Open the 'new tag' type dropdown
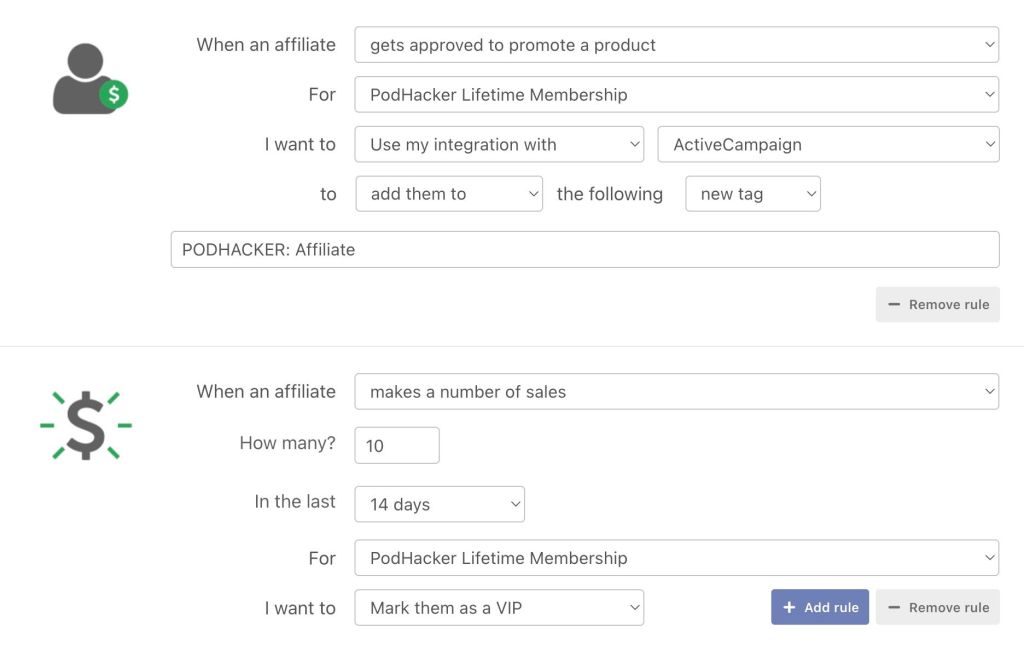1024x651 pixels. tap(752, 194)
